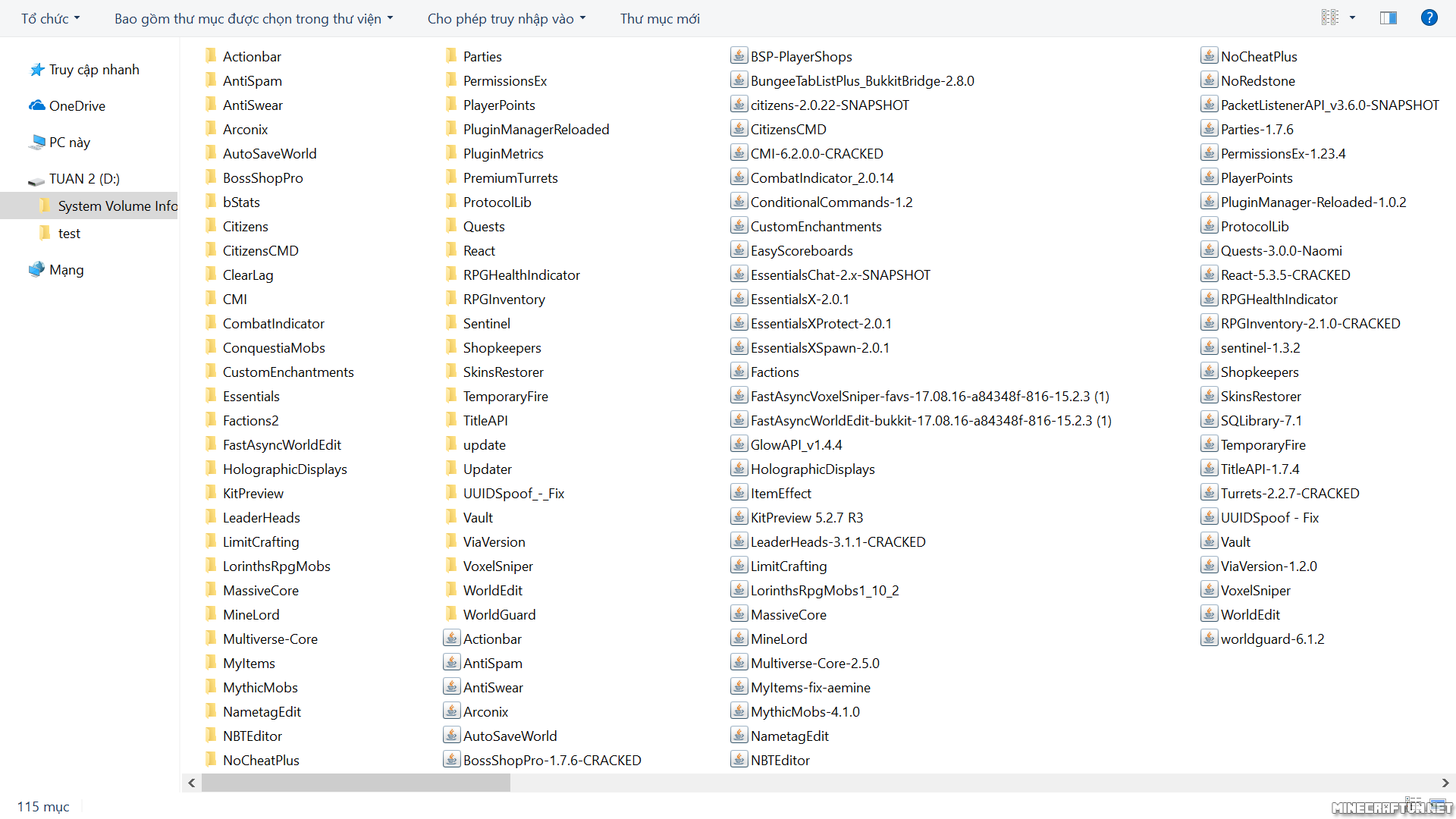Click the scroll right arrow
Screen dimensions: 1456x819
click(1445, 783)
